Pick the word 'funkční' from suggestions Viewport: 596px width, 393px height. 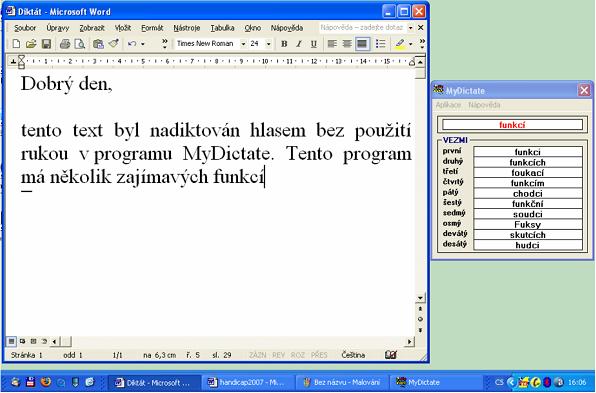pyautogui.click(x=528, y=204)
